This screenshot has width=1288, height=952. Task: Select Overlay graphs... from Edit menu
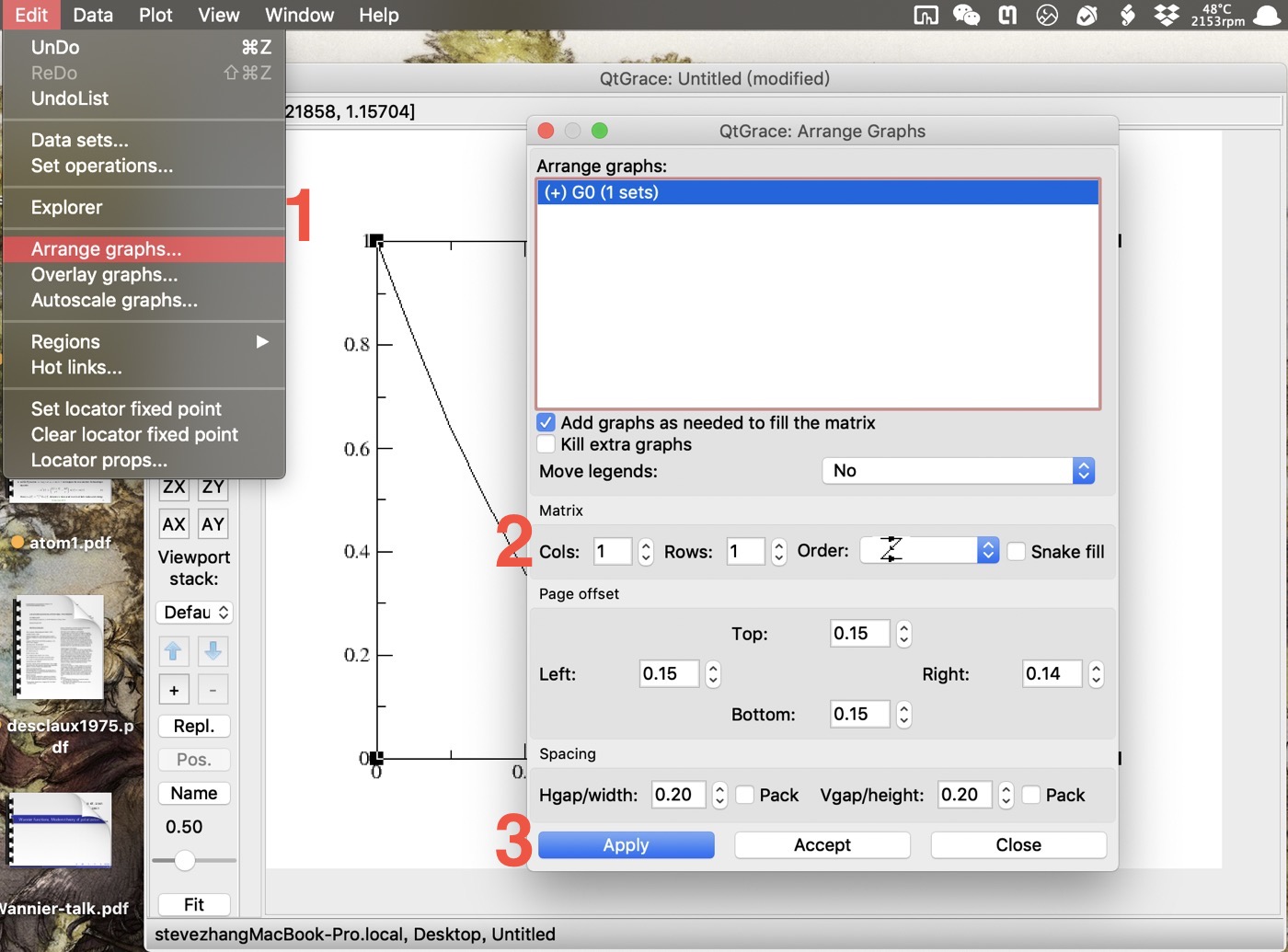click(x=104, y=275)
